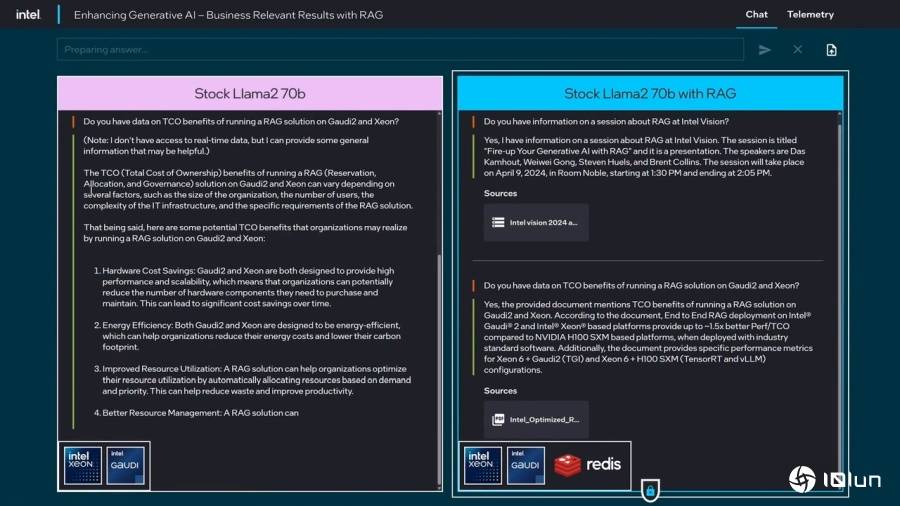The height and width of the screenshot is (506, 900).
Task: Select the Stock Llama2 70b with RAG header
Action: (x=650, y=93)
